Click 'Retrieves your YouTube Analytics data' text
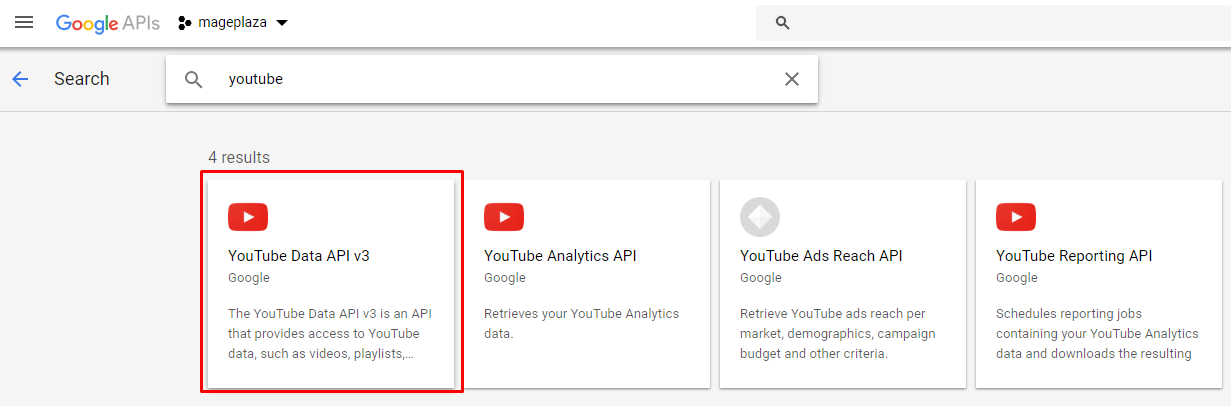The width and height of the screenshot is (1231, 406). click(582, 324)
